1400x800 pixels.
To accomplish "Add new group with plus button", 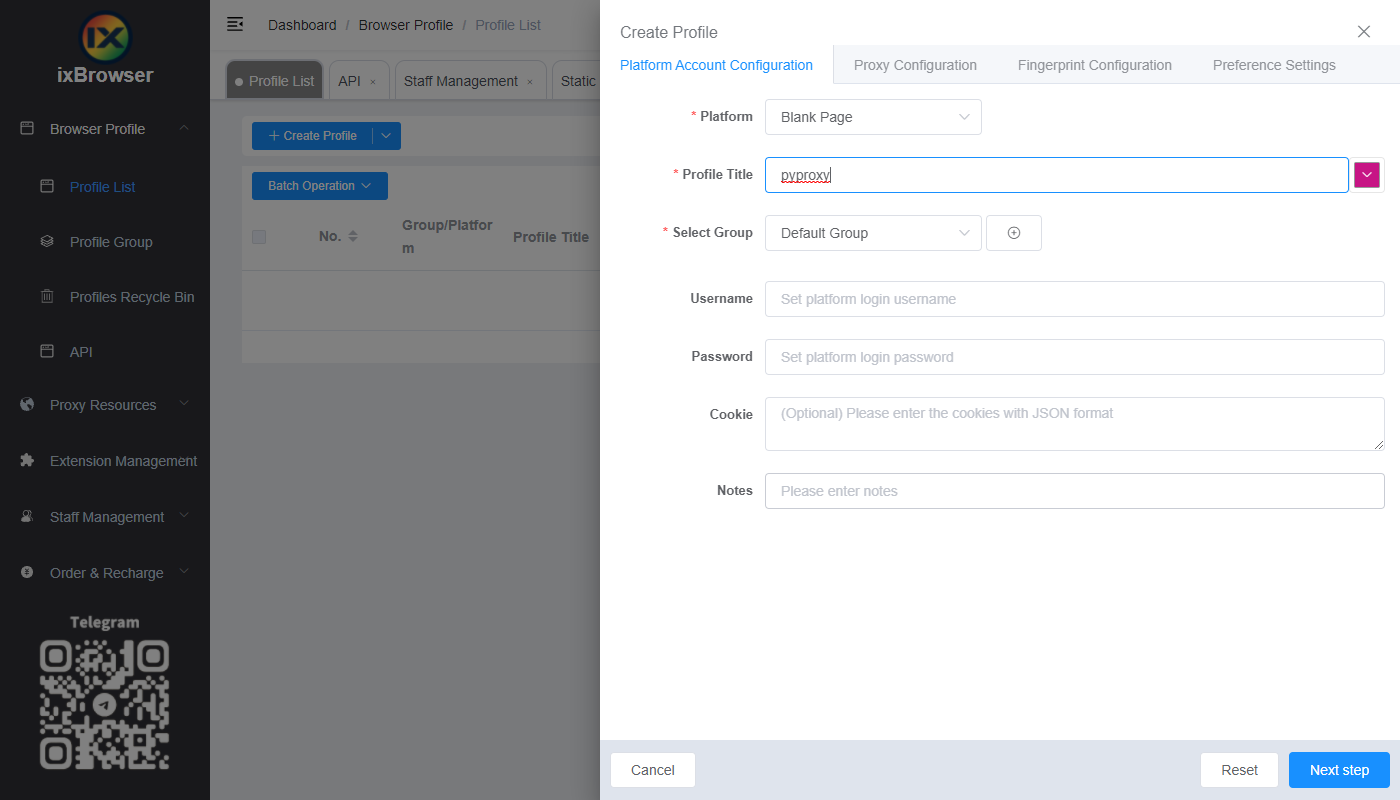I will [x=1014, y=233].
